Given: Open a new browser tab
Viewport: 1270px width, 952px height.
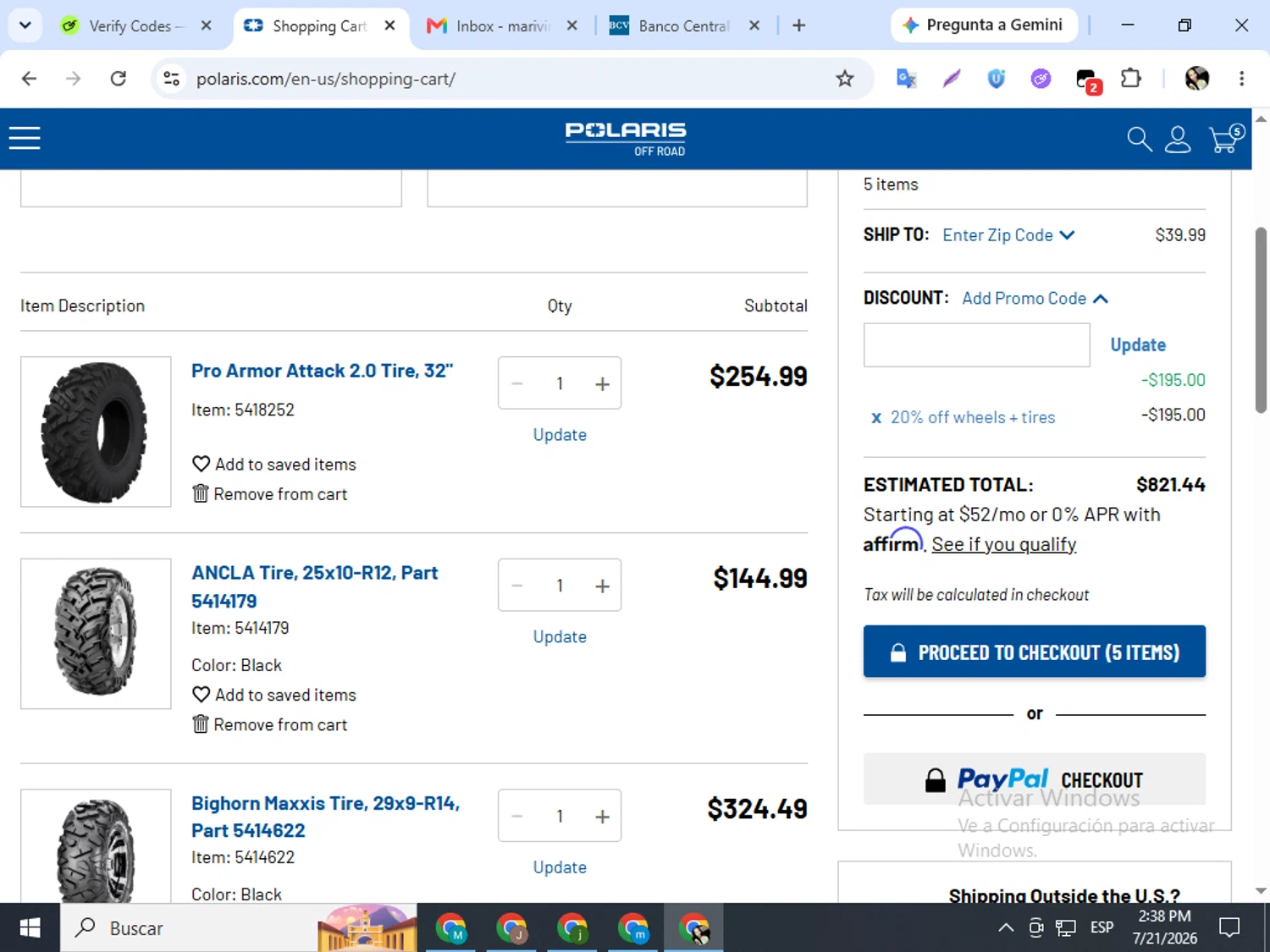Looking at the screenshot, I should point(798,25).
